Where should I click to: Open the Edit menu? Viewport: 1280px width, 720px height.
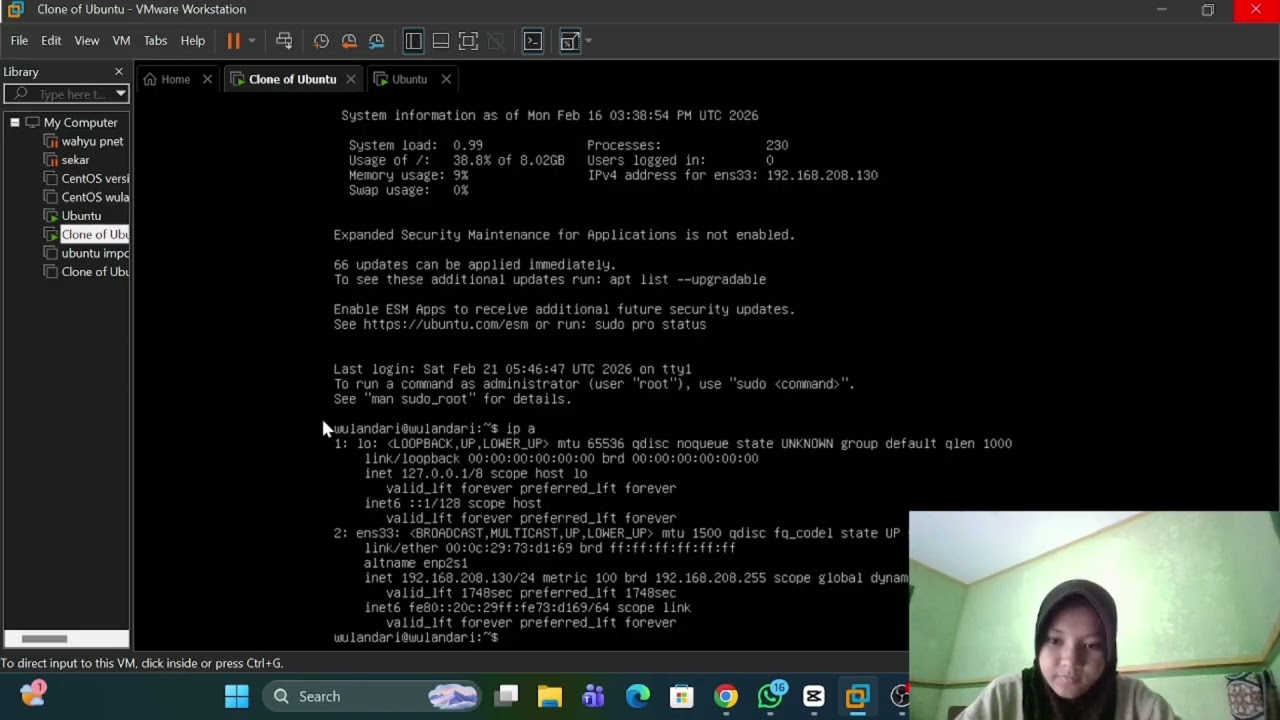tap(51, 41)
